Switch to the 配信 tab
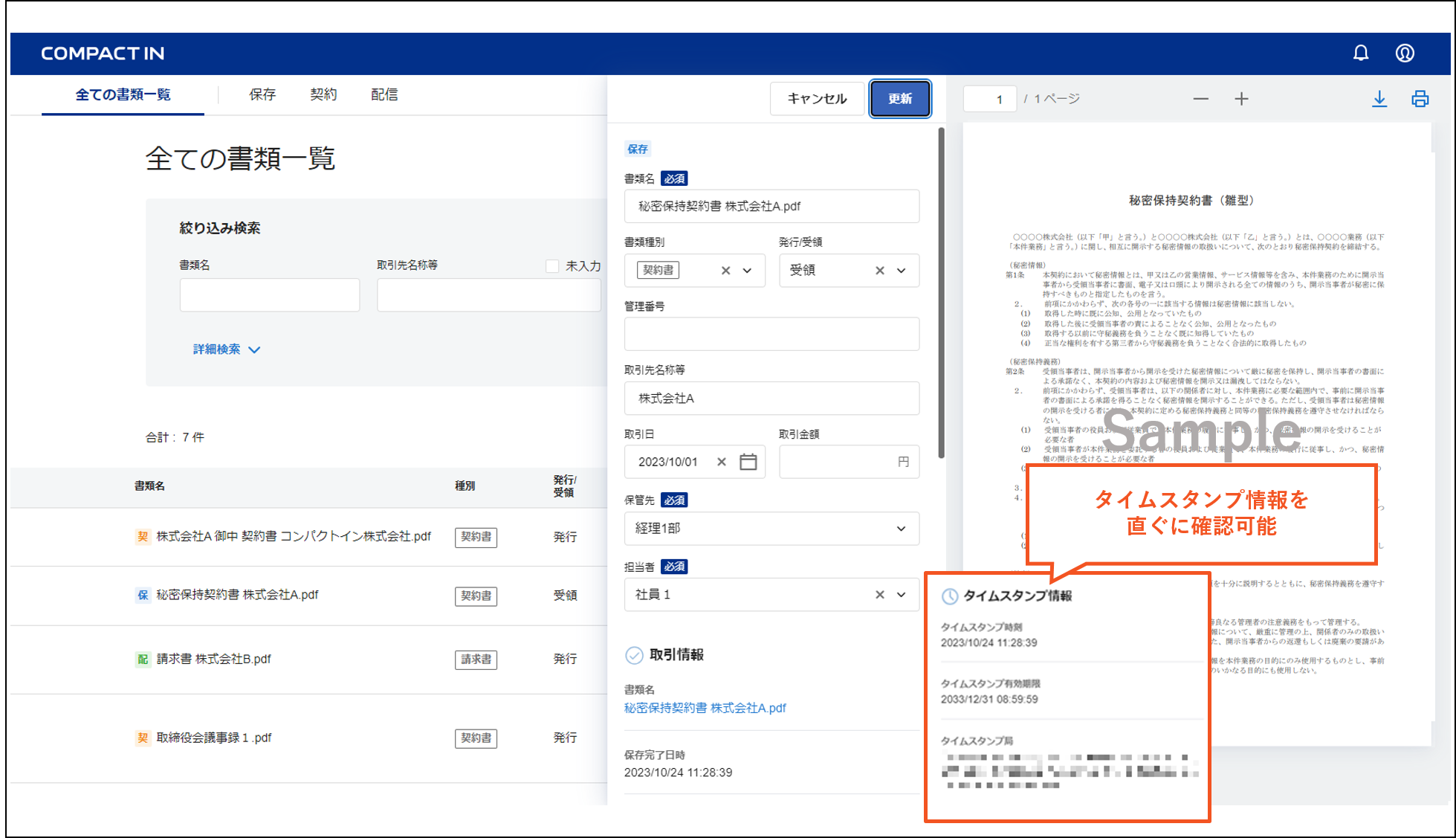Image resolution: width=1456 pixels, height=838 pixels. tap(384, 94)
